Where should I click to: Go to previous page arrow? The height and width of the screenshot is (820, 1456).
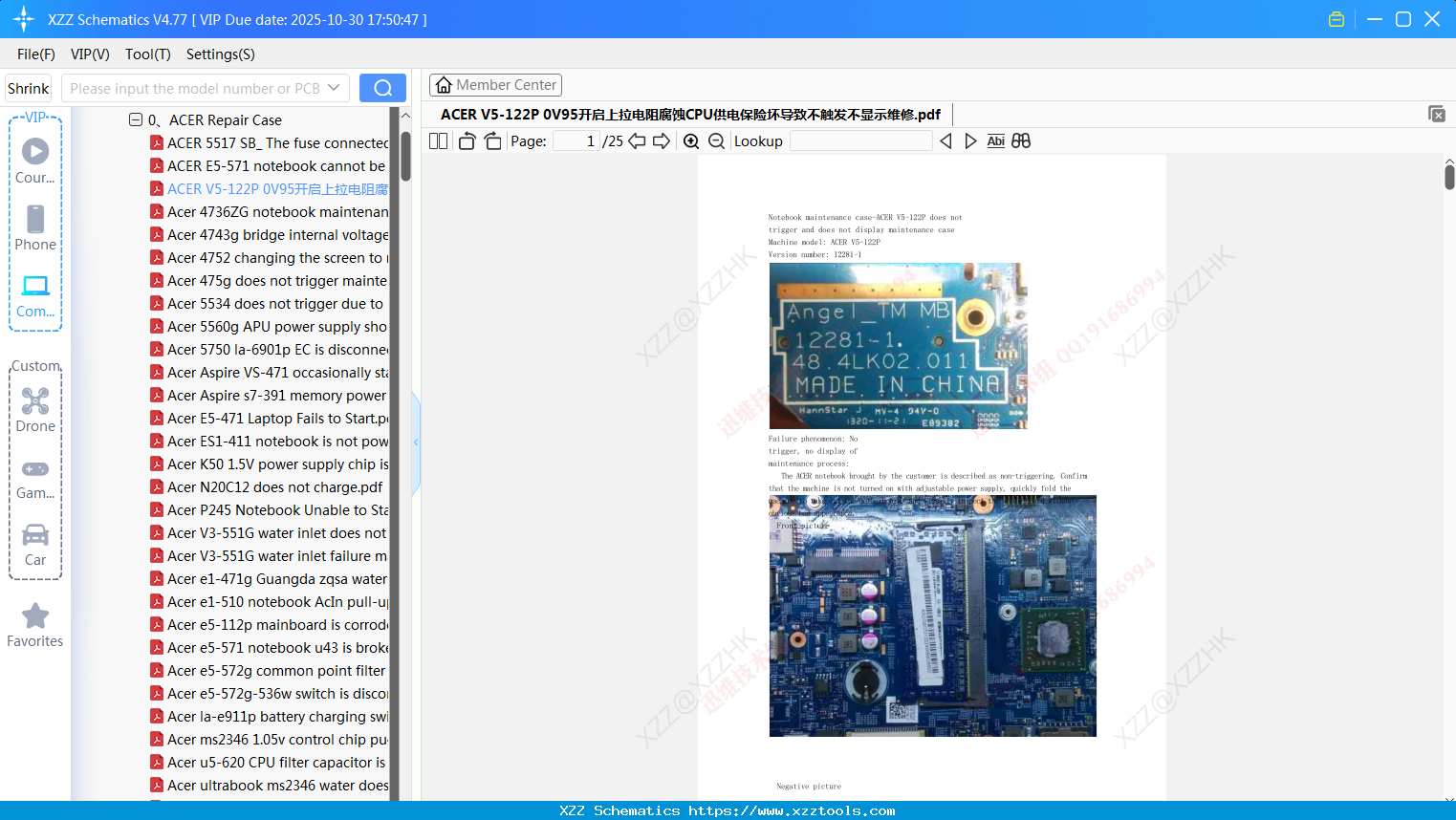click(637, 141)
